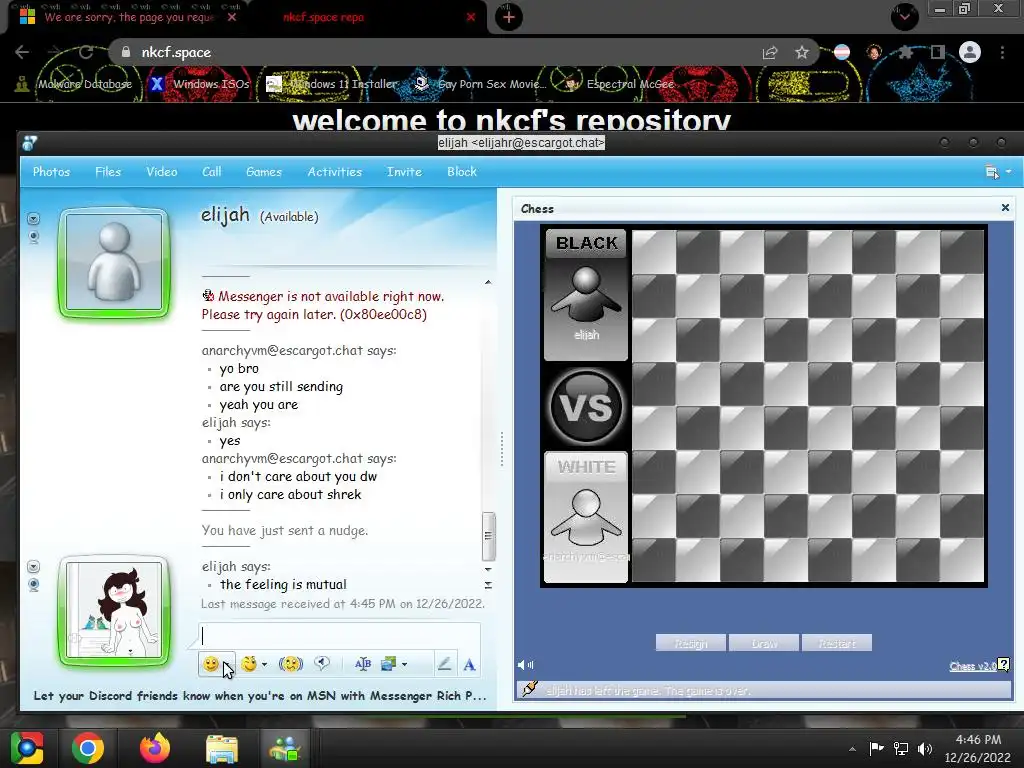The width and height of the screenshot is (1024, 768).
Task: Click the Restart button in Chess
Action: pos(837,643)
